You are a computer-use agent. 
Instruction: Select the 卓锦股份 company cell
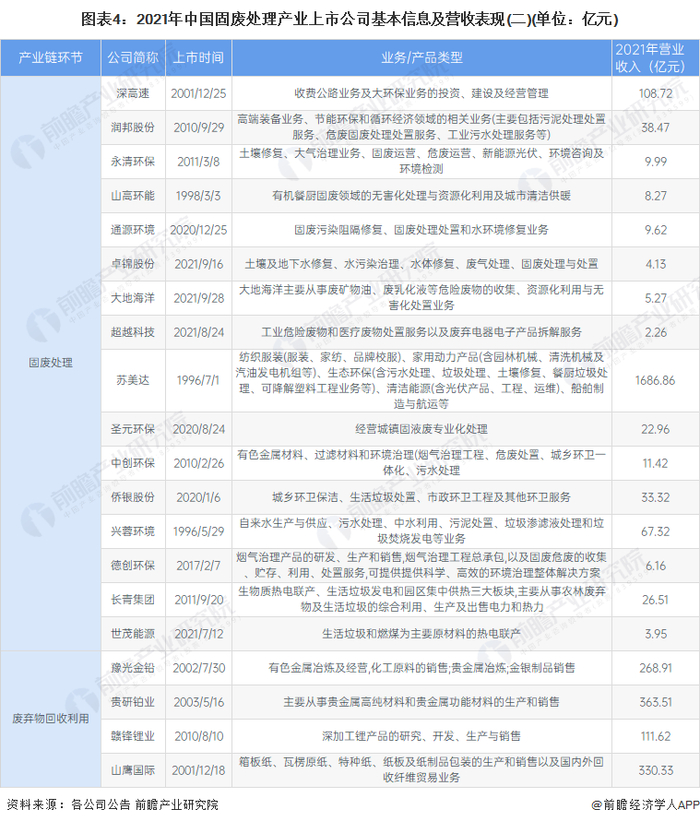(133, 264)
